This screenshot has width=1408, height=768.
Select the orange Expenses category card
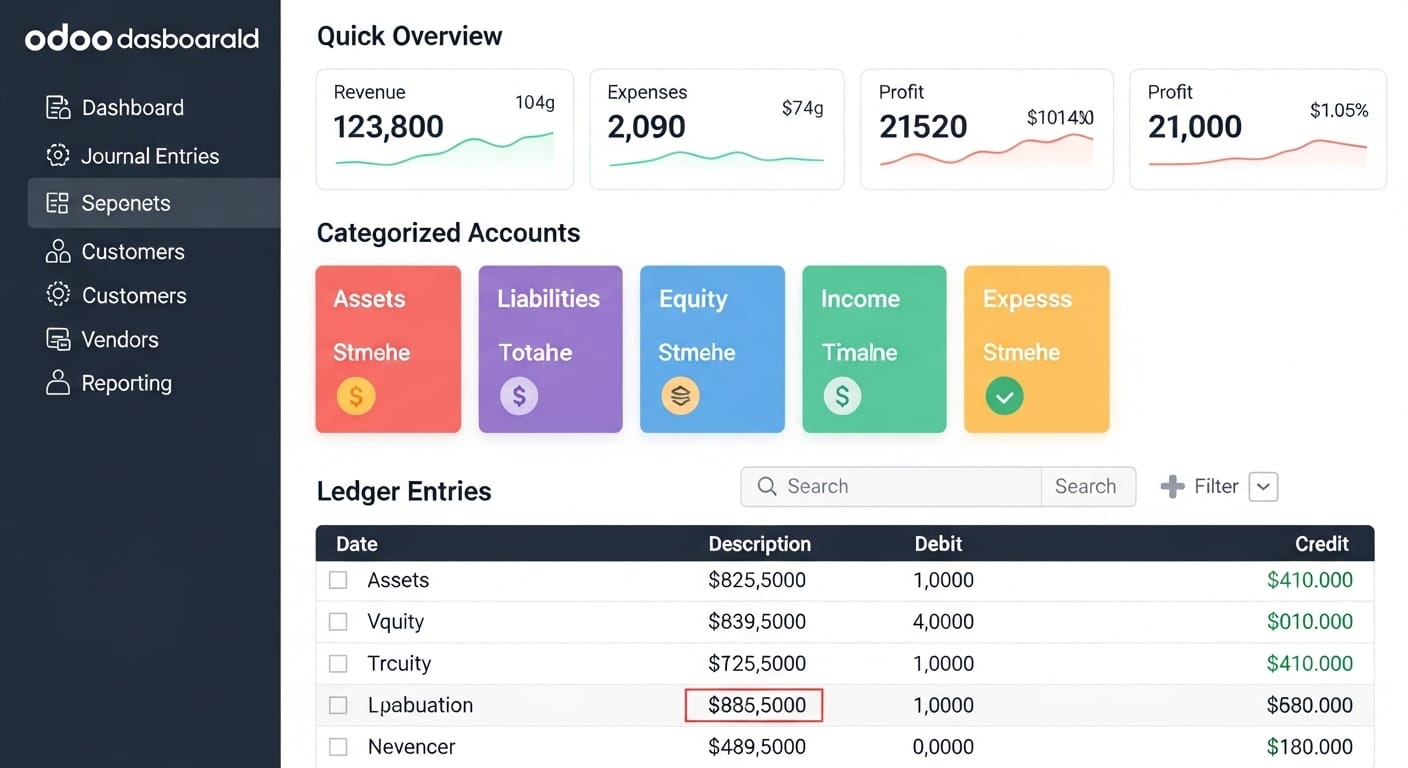(x=1036, y=349)
